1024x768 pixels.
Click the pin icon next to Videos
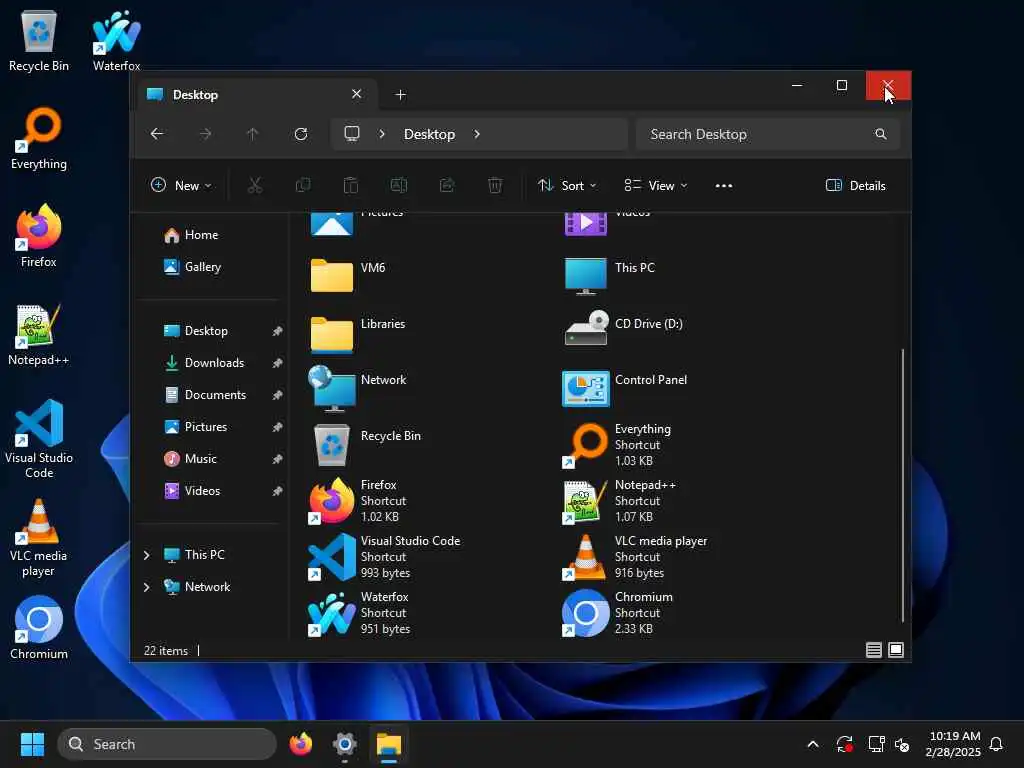pos(278,491)
